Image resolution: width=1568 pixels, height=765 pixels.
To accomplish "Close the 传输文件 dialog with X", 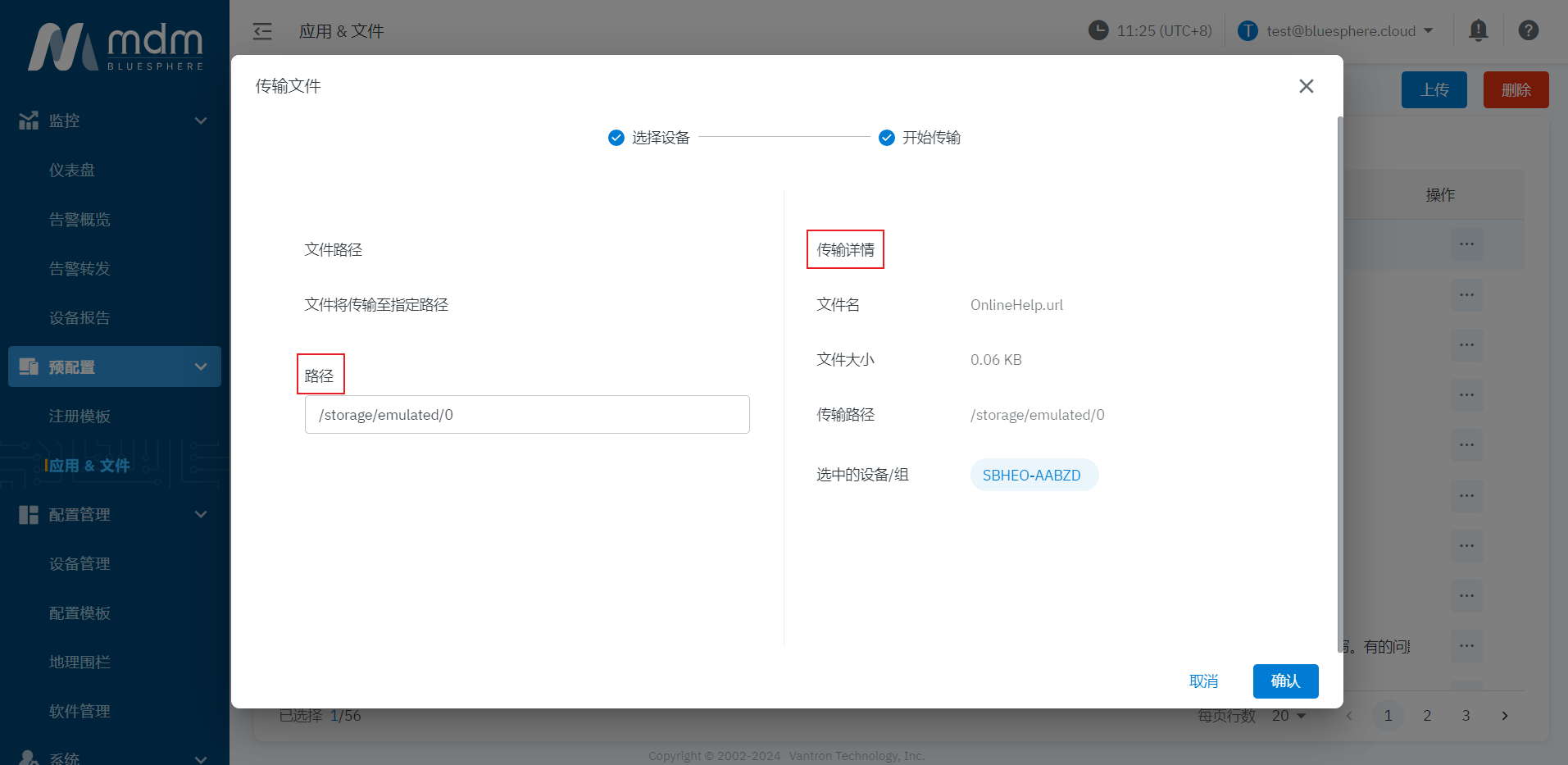I will click(1306, 86).
